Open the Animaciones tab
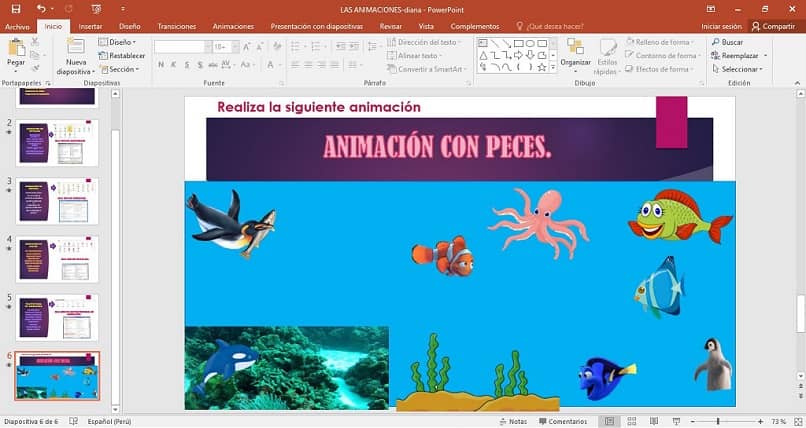 [x=233, y=26]
